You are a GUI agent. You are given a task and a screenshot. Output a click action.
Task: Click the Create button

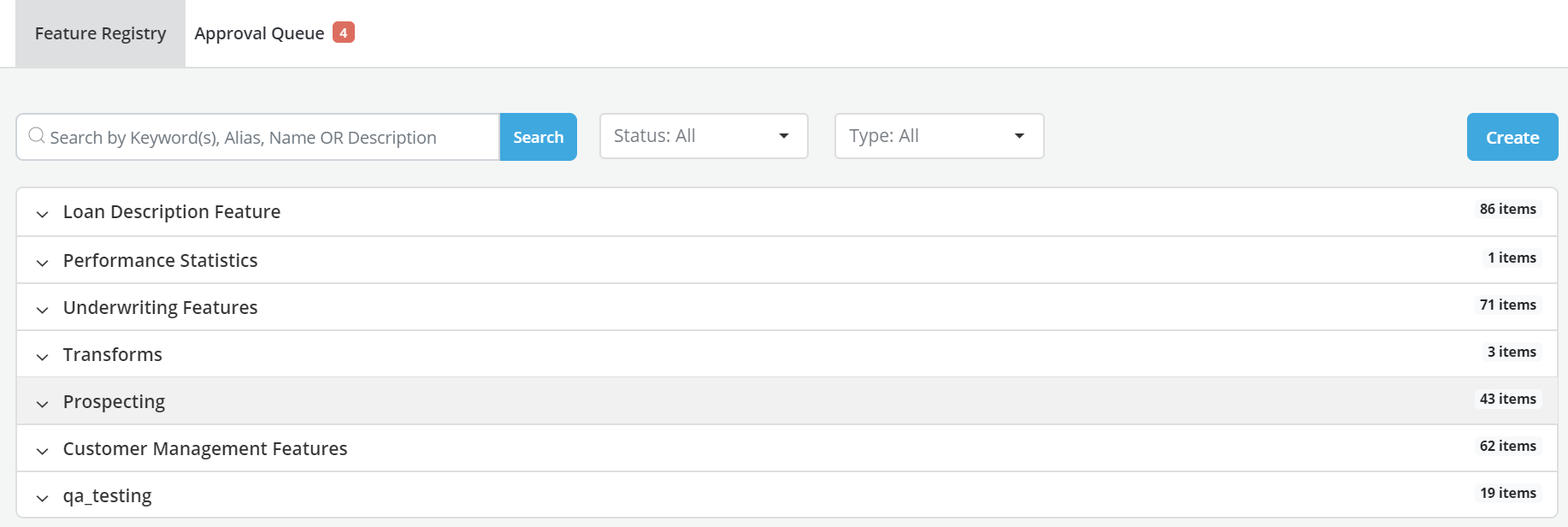coord(1512,137)
